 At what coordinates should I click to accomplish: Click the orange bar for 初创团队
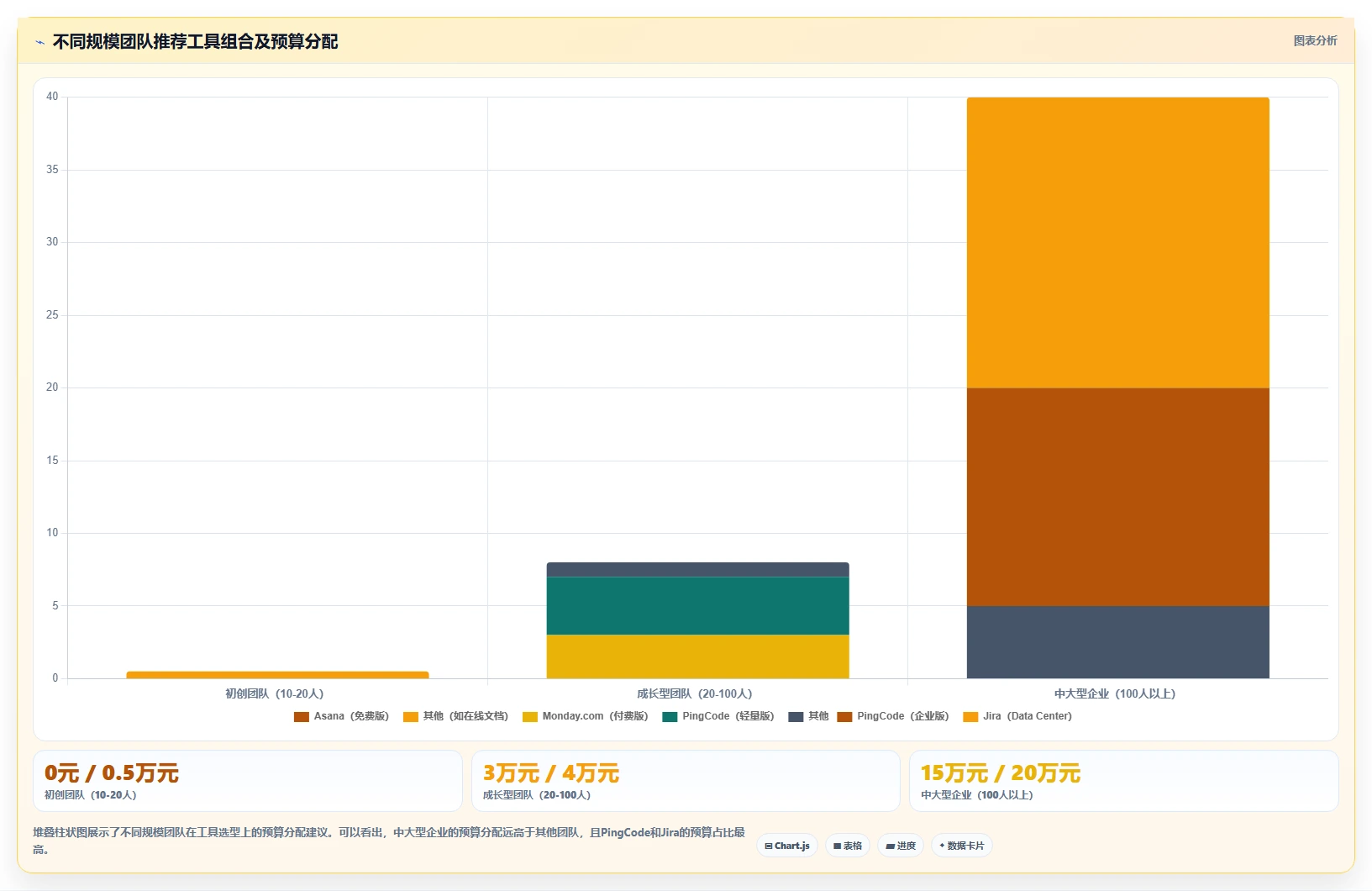click(x=277, y=675)
